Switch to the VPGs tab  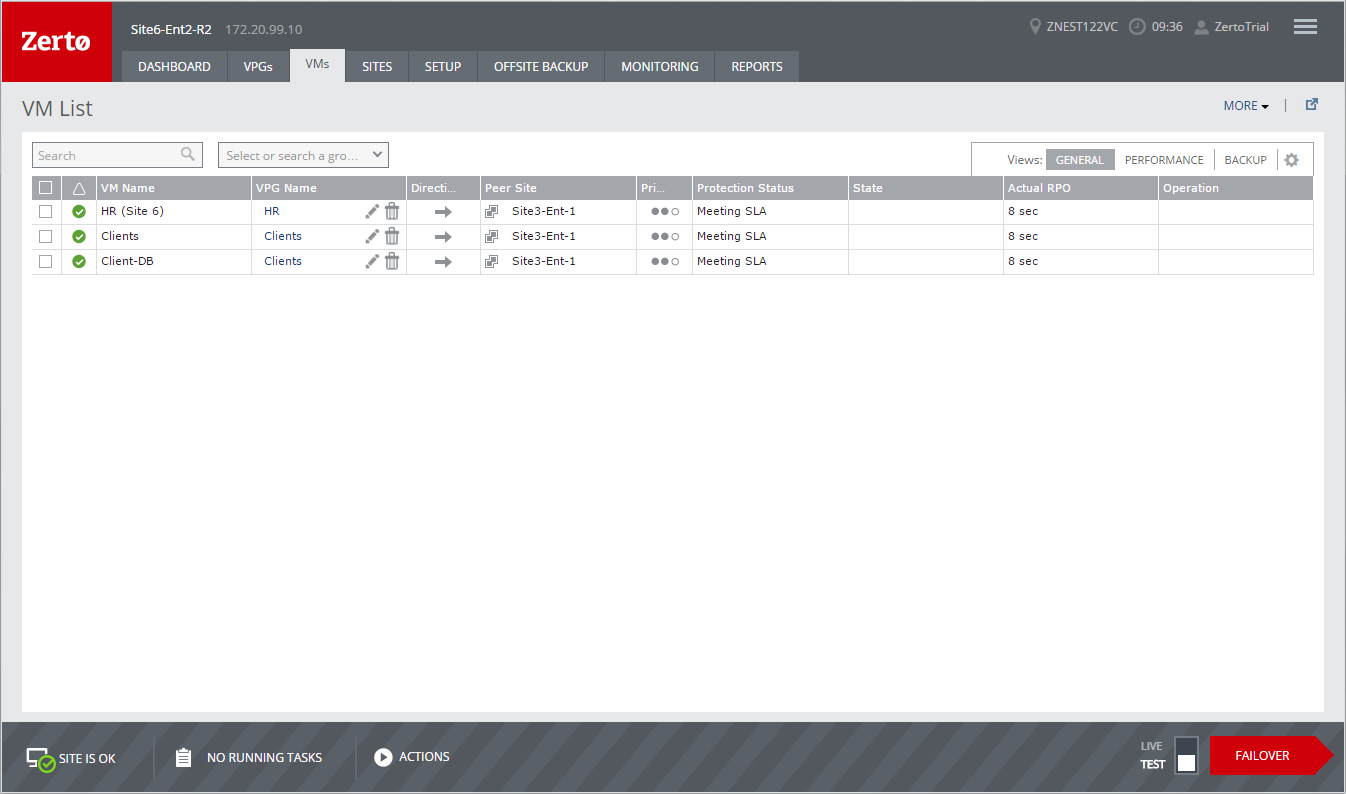(258, 67)
